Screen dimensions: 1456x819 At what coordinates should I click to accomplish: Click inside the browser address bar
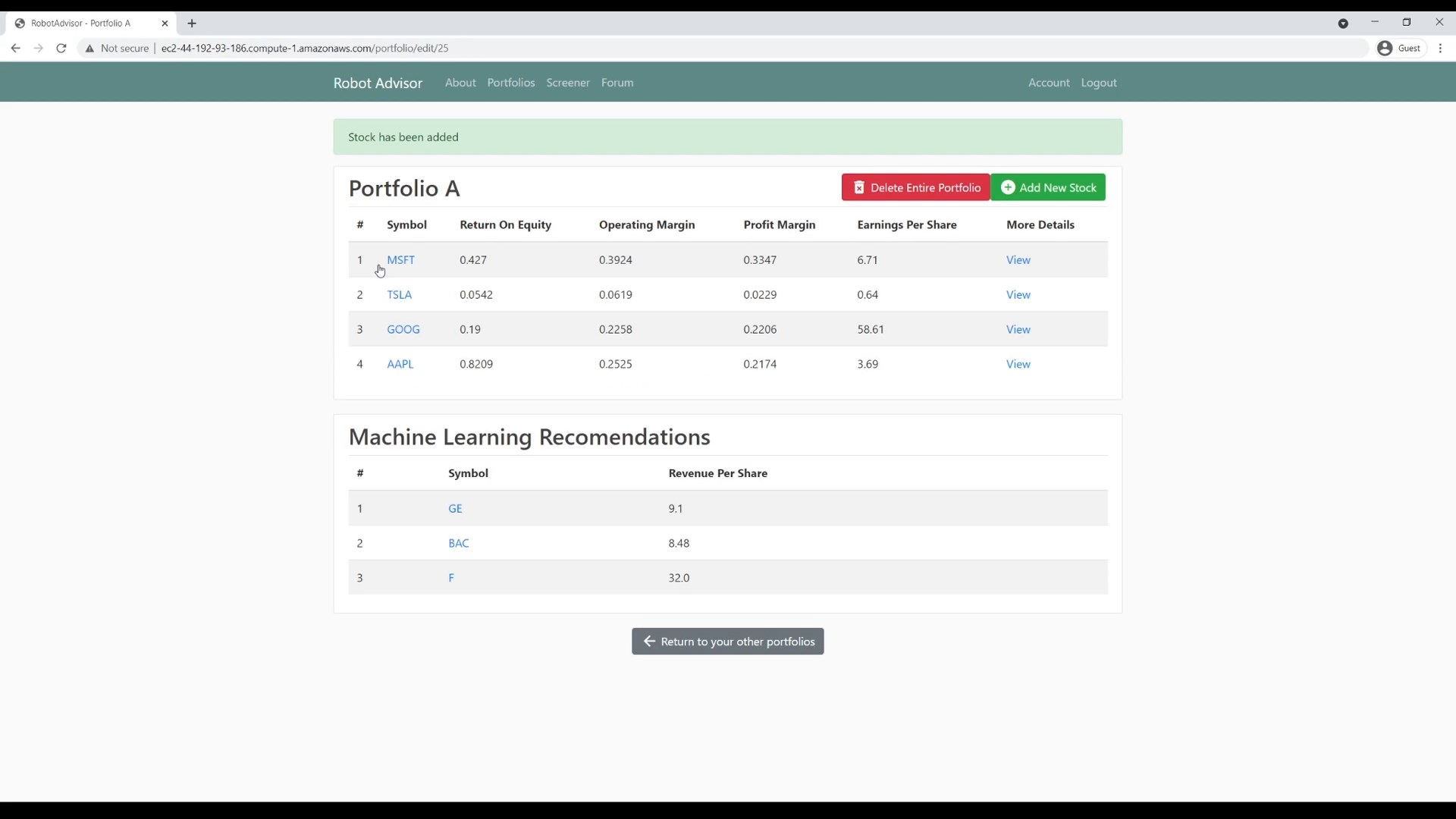coord(455,48)
